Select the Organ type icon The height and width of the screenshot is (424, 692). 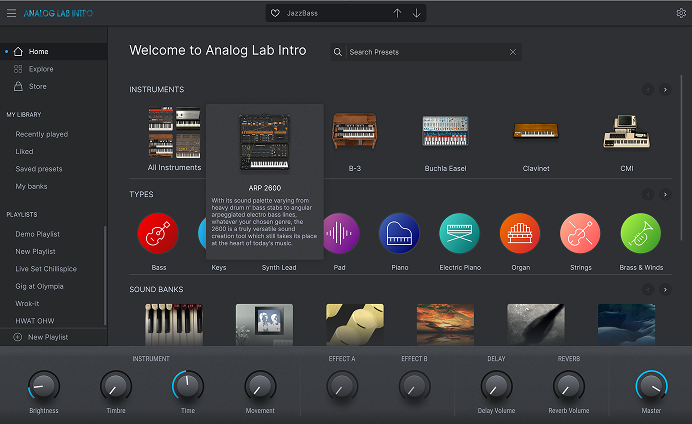(x=519, y=234)
